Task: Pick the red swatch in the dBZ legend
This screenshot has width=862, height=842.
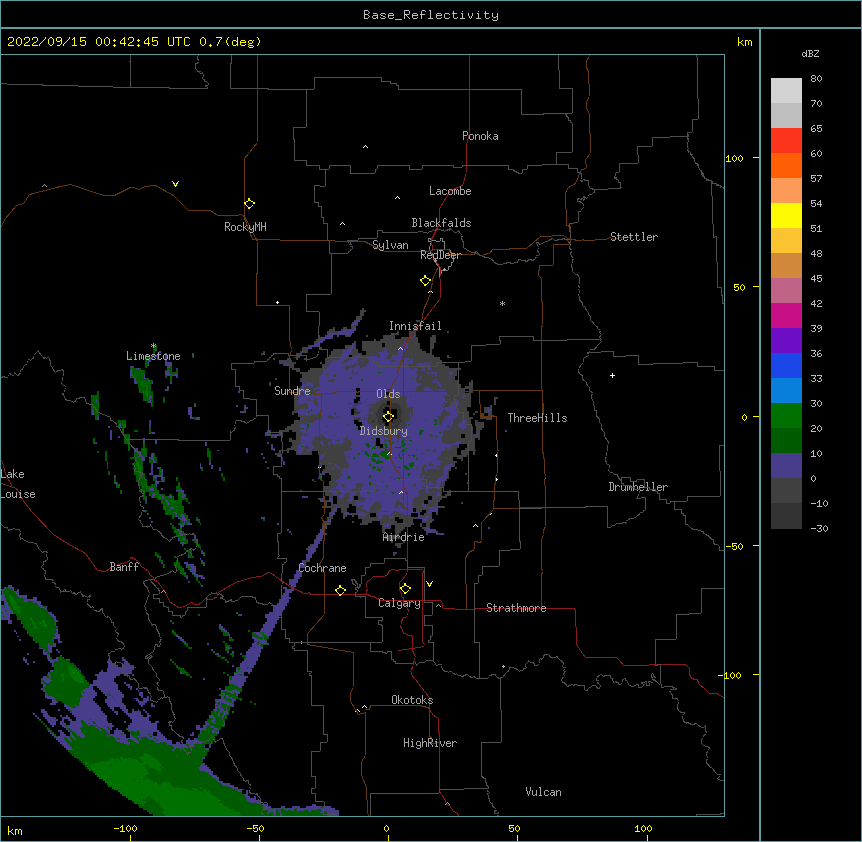Action: pos(786,141)
